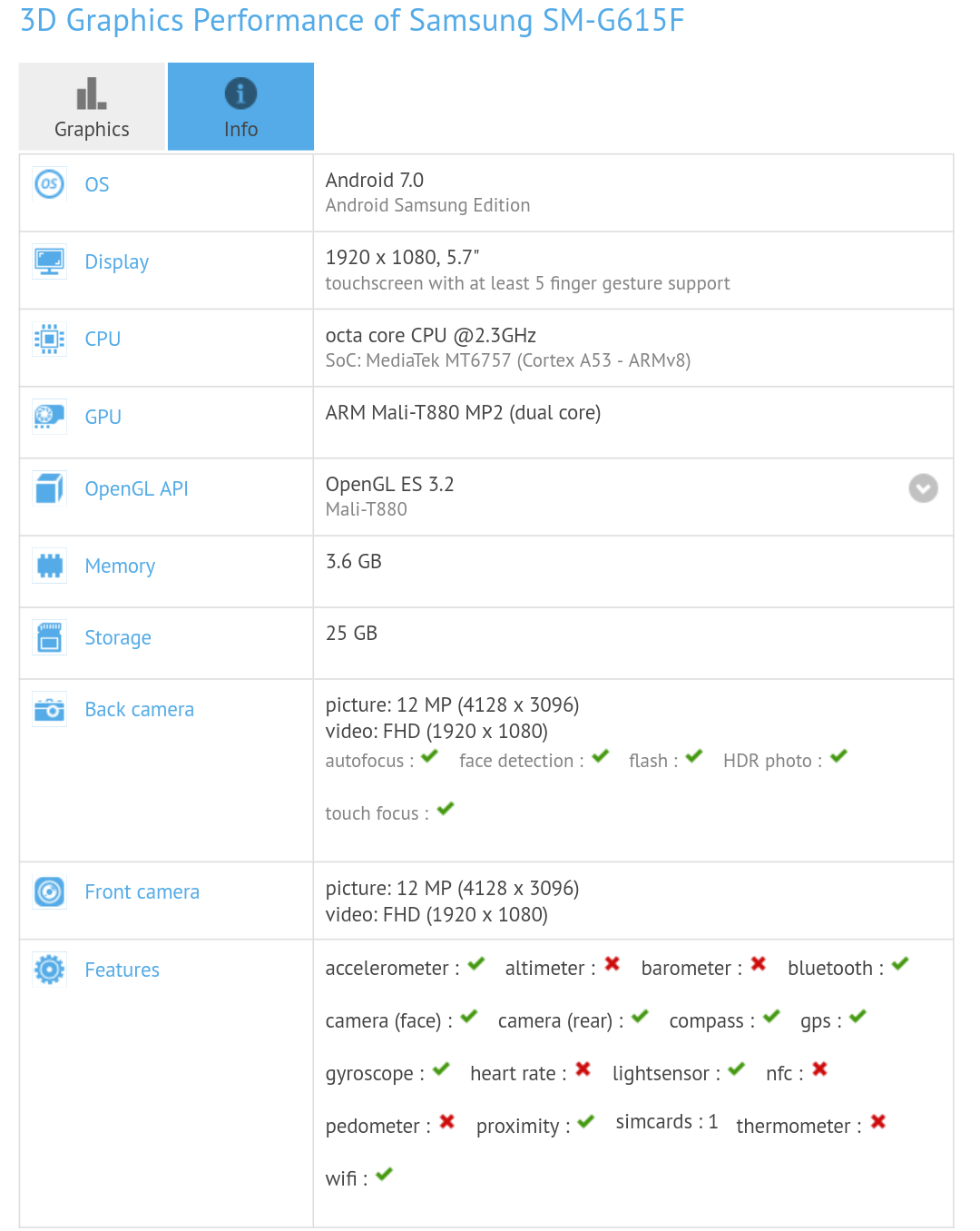Open the GPU link

click(103, 417)
